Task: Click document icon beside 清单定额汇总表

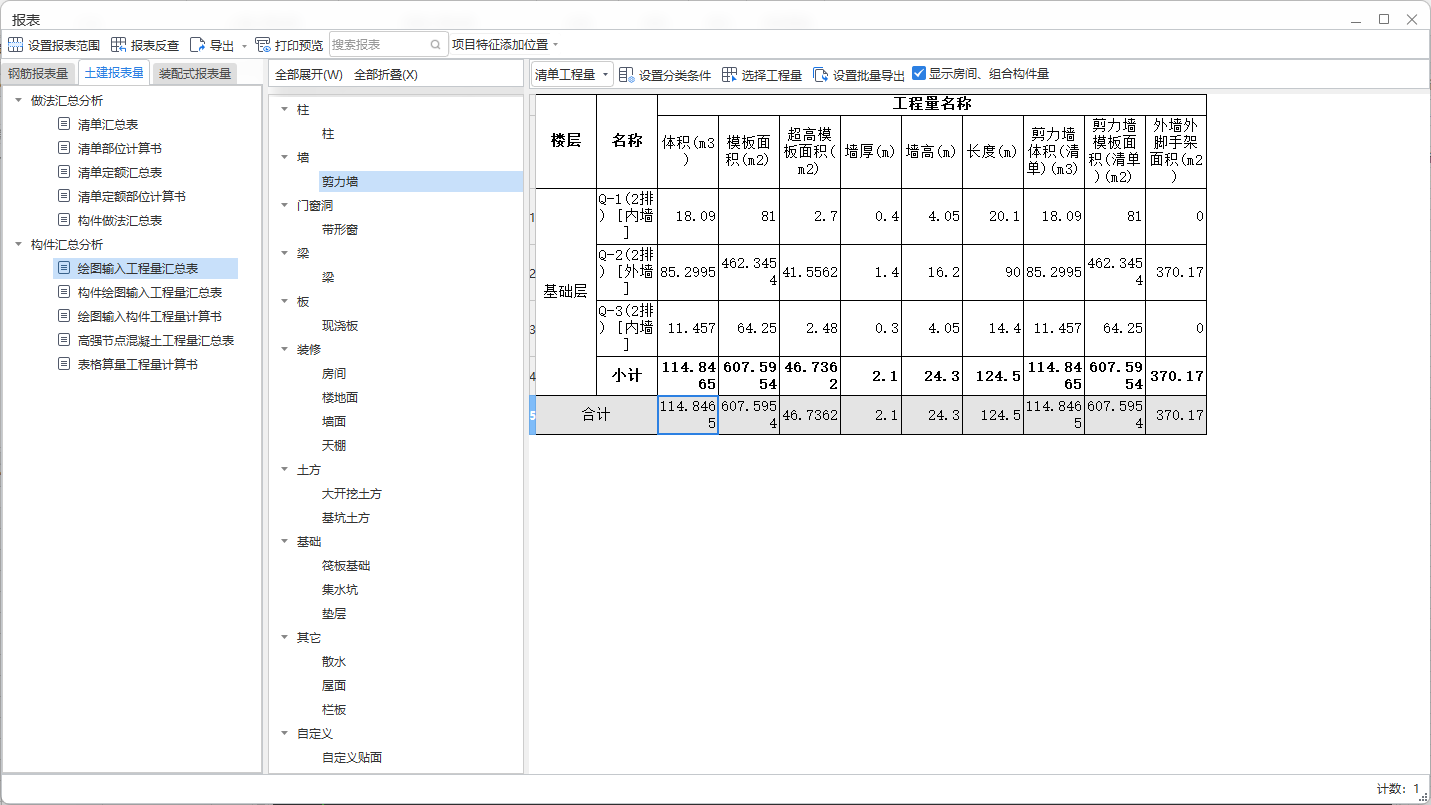Action: coord(64,173)
